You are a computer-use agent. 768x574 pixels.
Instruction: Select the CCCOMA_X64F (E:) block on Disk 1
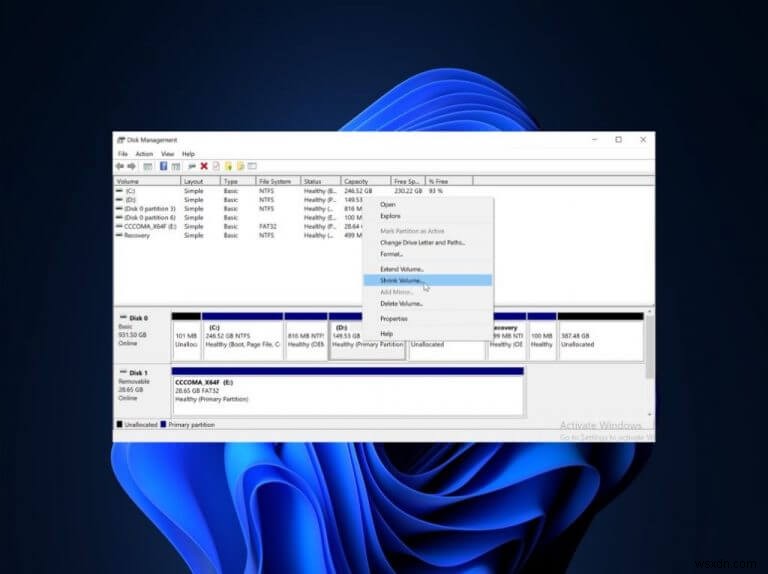348,391
